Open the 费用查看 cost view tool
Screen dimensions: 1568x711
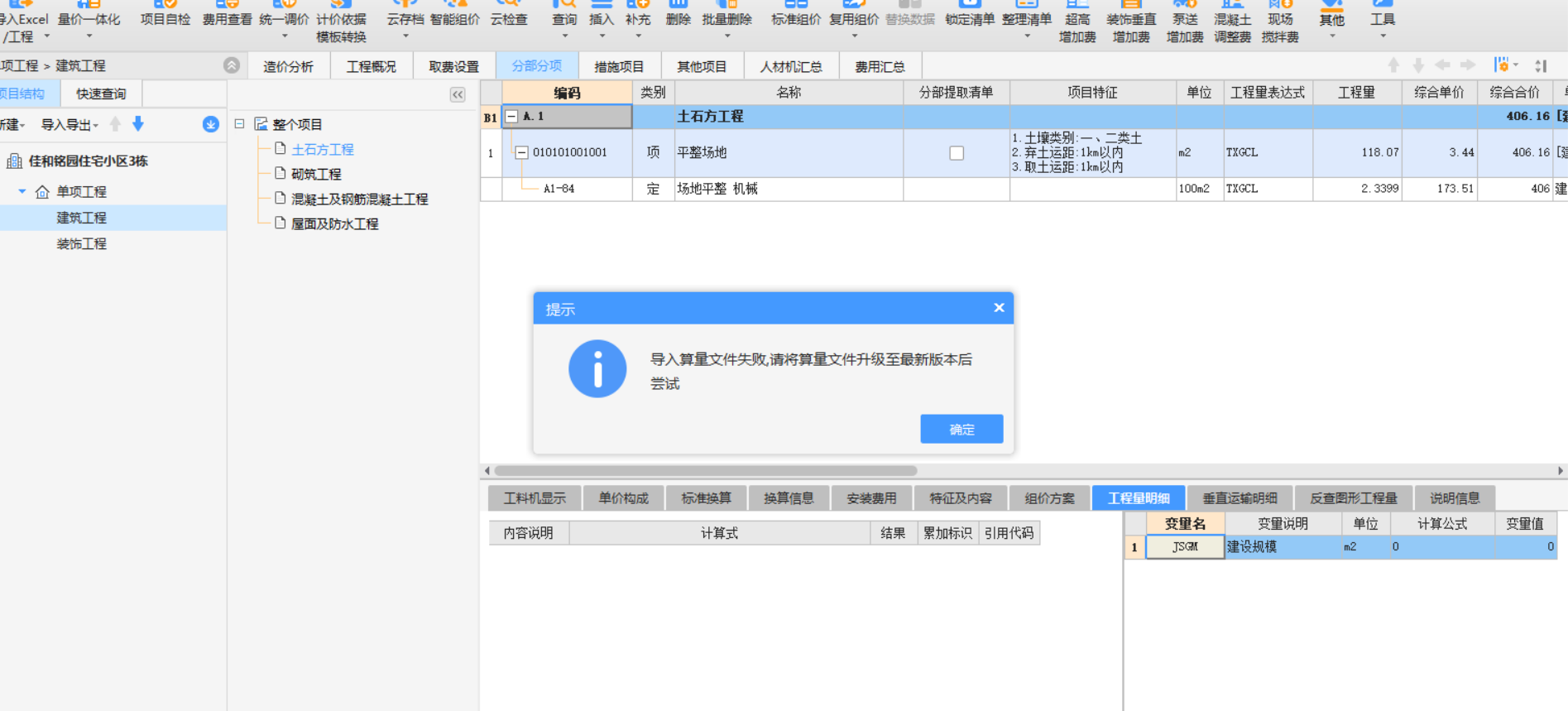click(x=227, y=15)
